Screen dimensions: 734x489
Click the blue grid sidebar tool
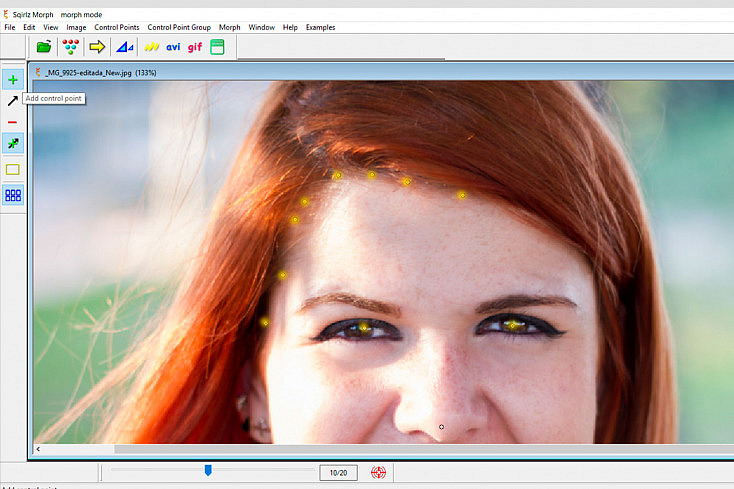coord(13,195)
